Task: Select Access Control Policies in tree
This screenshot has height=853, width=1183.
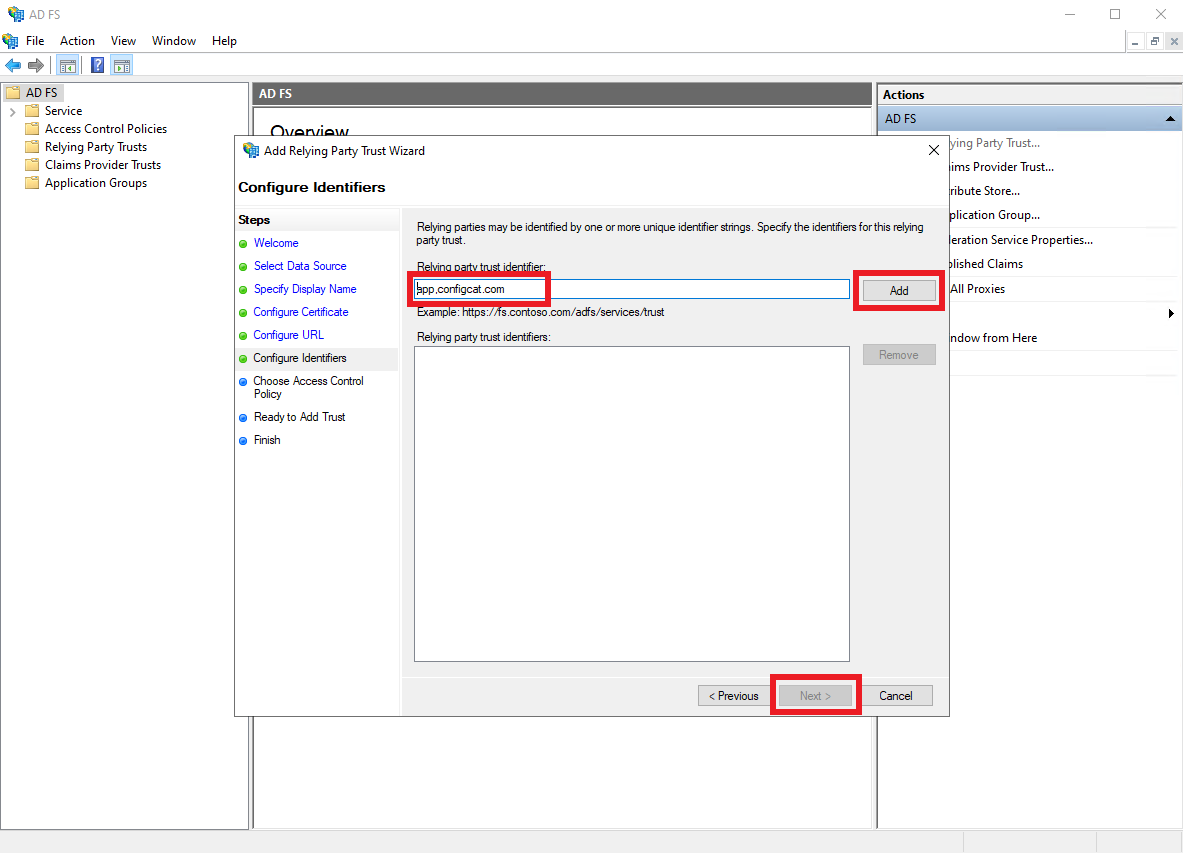Action: tap(106, 129)
